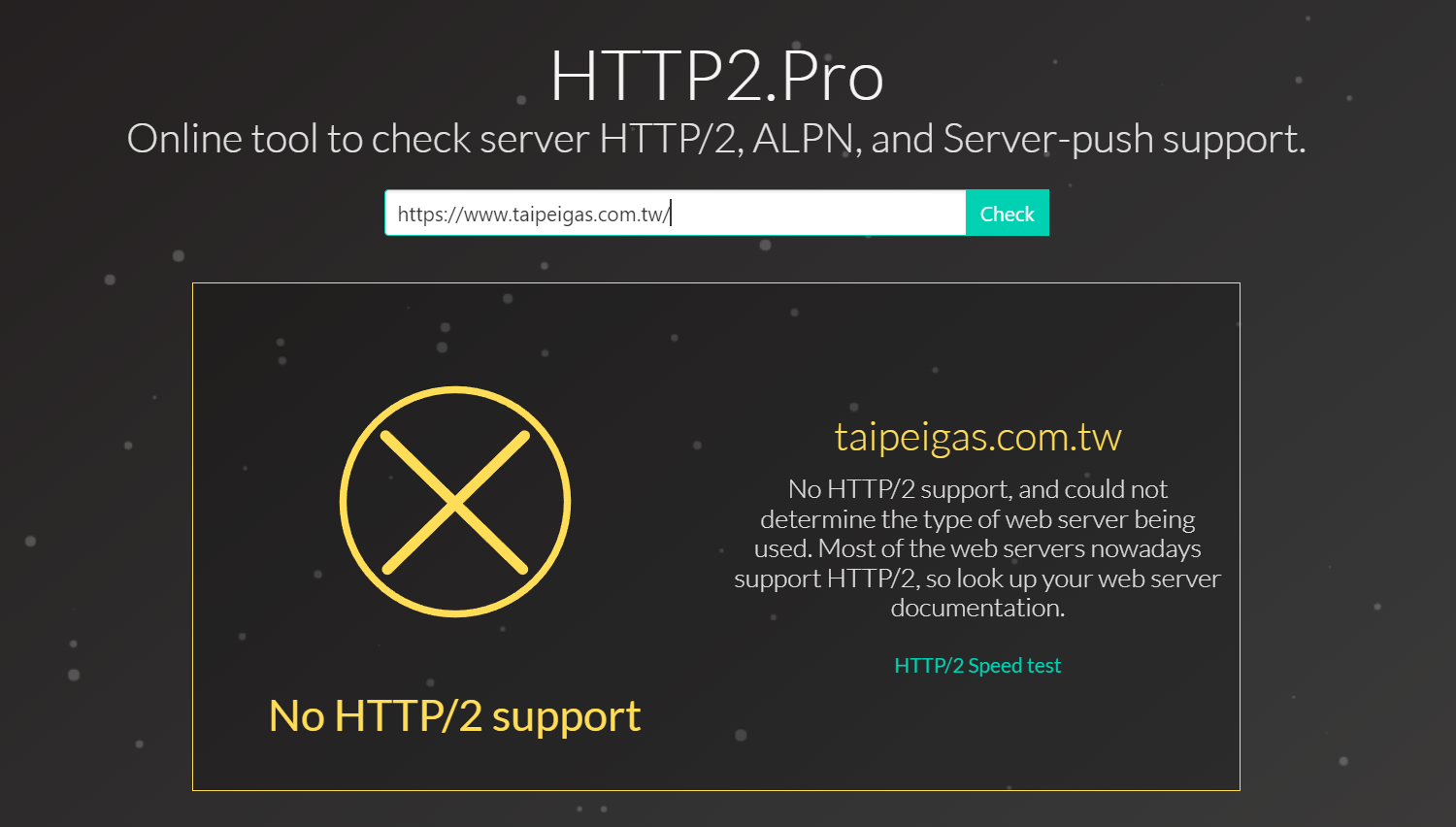Click the yellow crossed-circle failure icon
Image resolution: width=1456 pixels, height=827 pixels.
coord(455,502)
